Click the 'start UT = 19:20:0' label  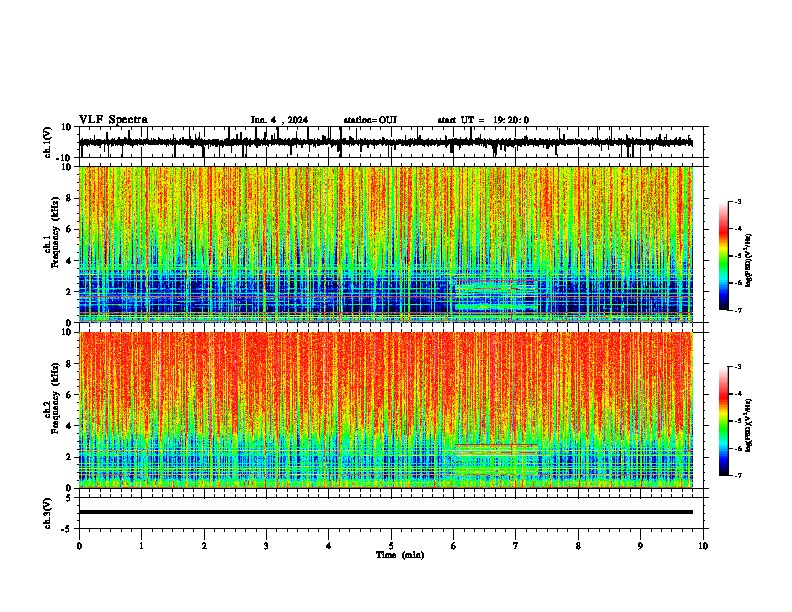coord(483,120)
